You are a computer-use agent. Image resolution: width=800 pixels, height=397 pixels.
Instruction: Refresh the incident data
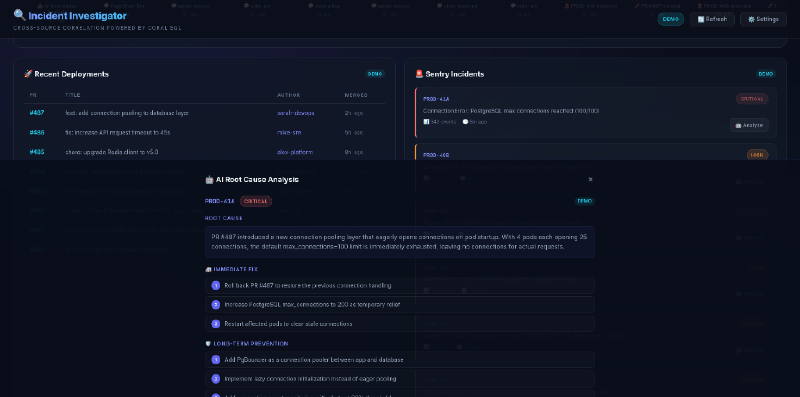coord(712,19)
